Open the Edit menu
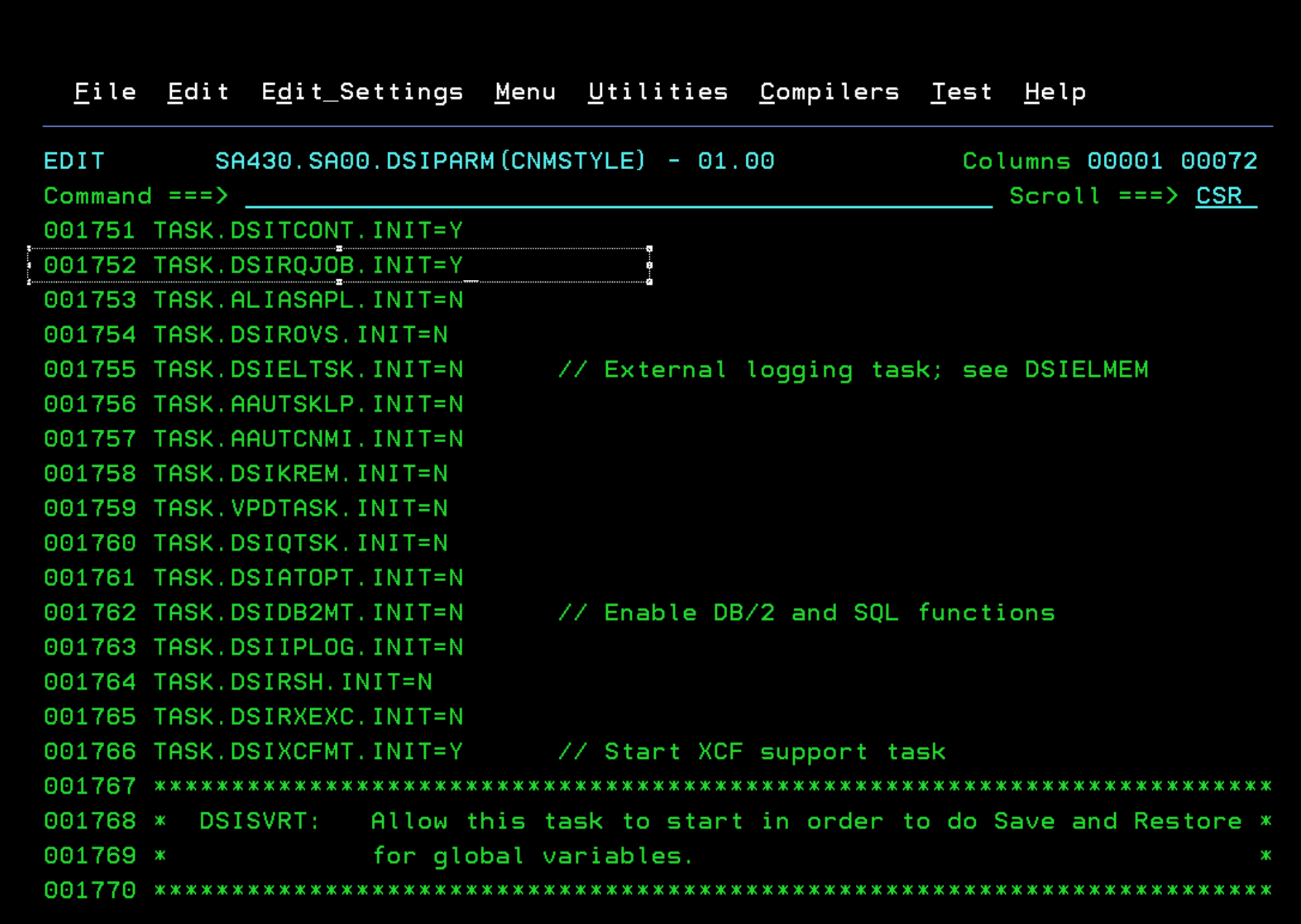The image size is (1301, 924). click(x=198, y=92)
